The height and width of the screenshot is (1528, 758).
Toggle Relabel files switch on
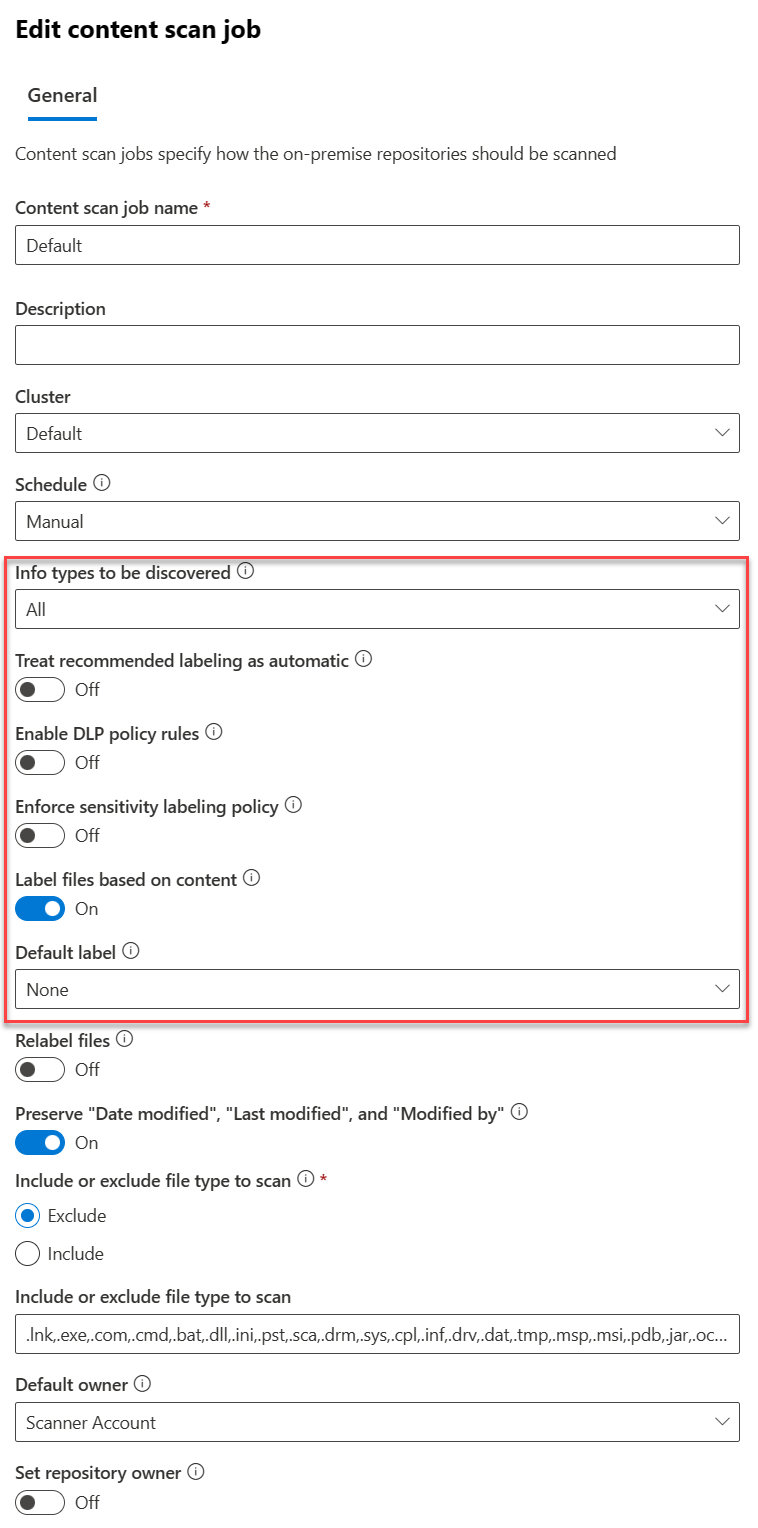pyautogui.click(x=40, y=1070)
